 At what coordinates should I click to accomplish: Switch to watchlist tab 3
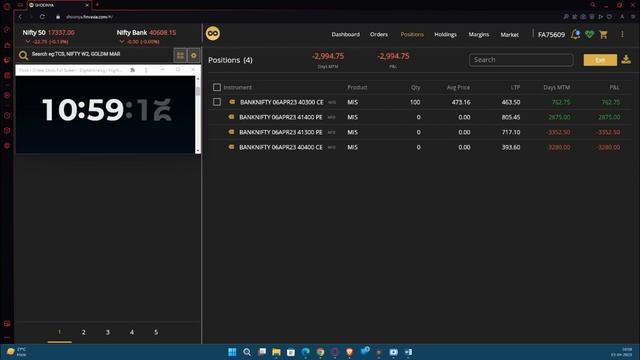point(108,332)
